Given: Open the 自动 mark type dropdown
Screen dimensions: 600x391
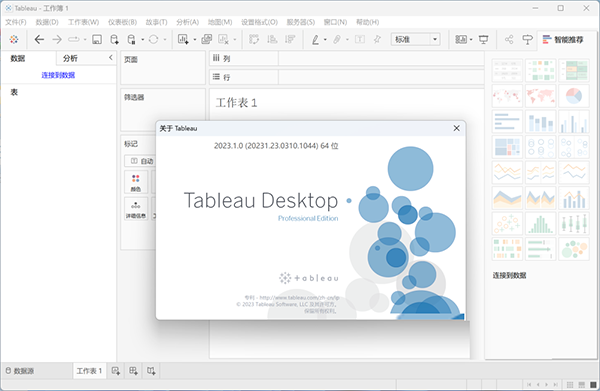Looking at the screenshot, I should [140, 161].
